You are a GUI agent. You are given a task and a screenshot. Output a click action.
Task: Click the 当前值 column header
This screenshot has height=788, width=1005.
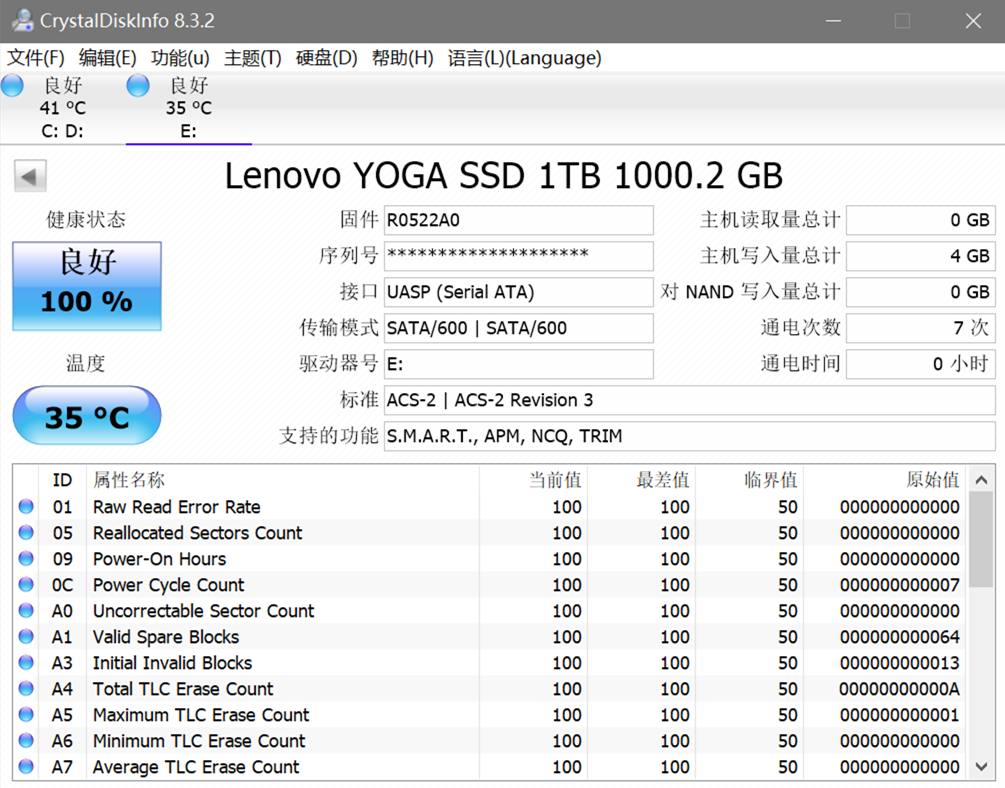533,480
